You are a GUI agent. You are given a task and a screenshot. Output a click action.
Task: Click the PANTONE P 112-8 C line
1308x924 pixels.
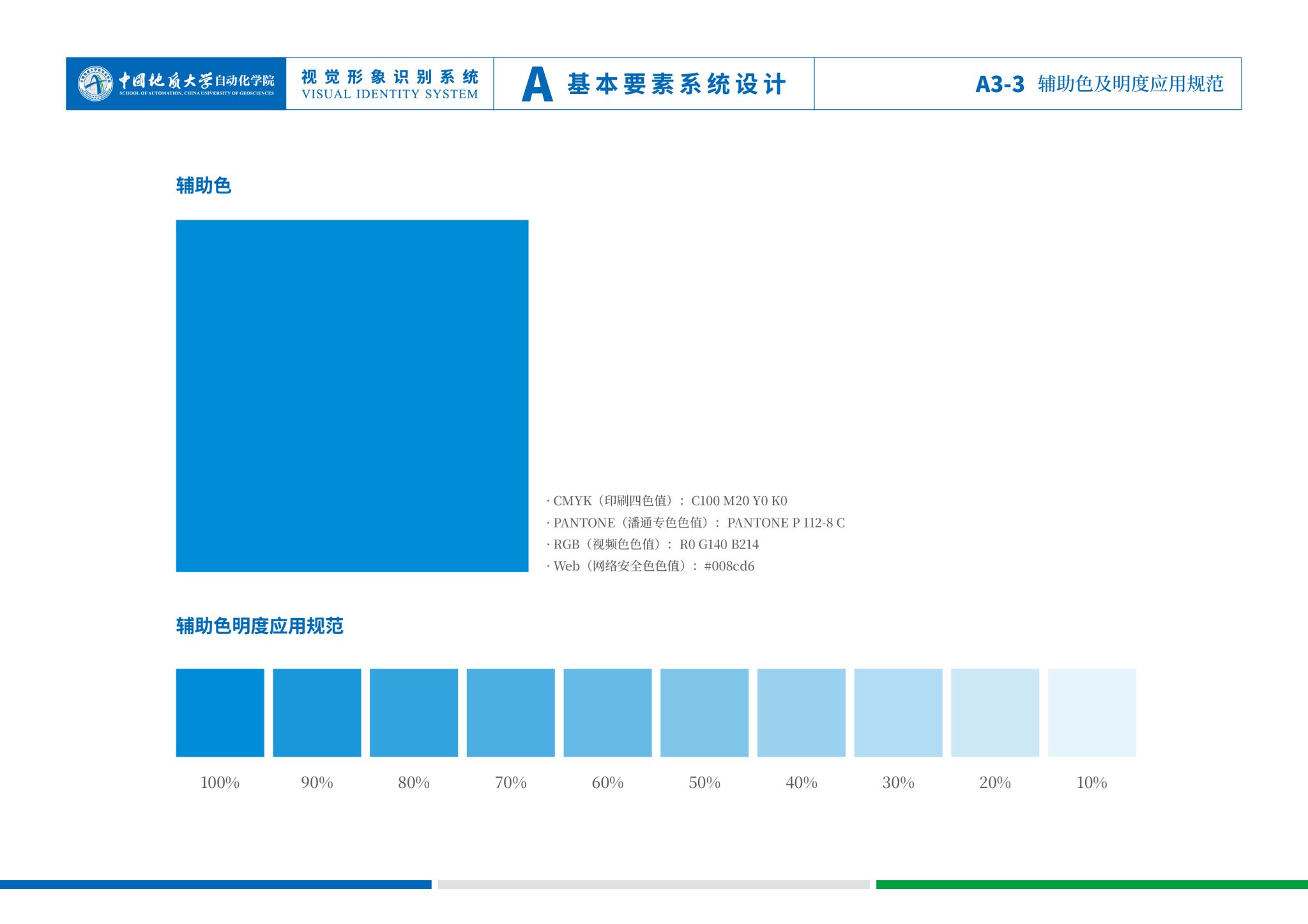click(696, 523)
